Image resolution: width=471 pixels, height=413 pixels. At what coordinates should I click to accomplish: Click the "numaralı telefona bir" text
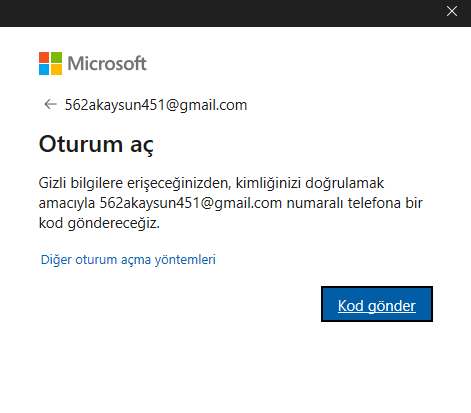coord(354,203)
